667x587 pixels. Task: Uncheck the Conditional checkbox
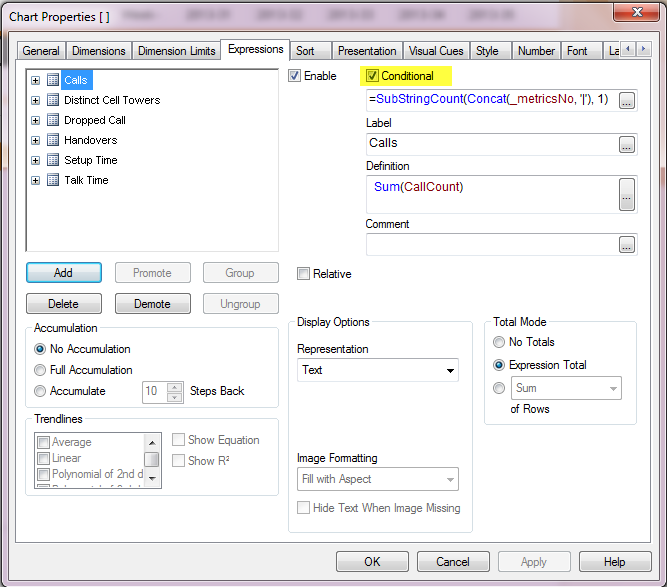pos(372,76)
